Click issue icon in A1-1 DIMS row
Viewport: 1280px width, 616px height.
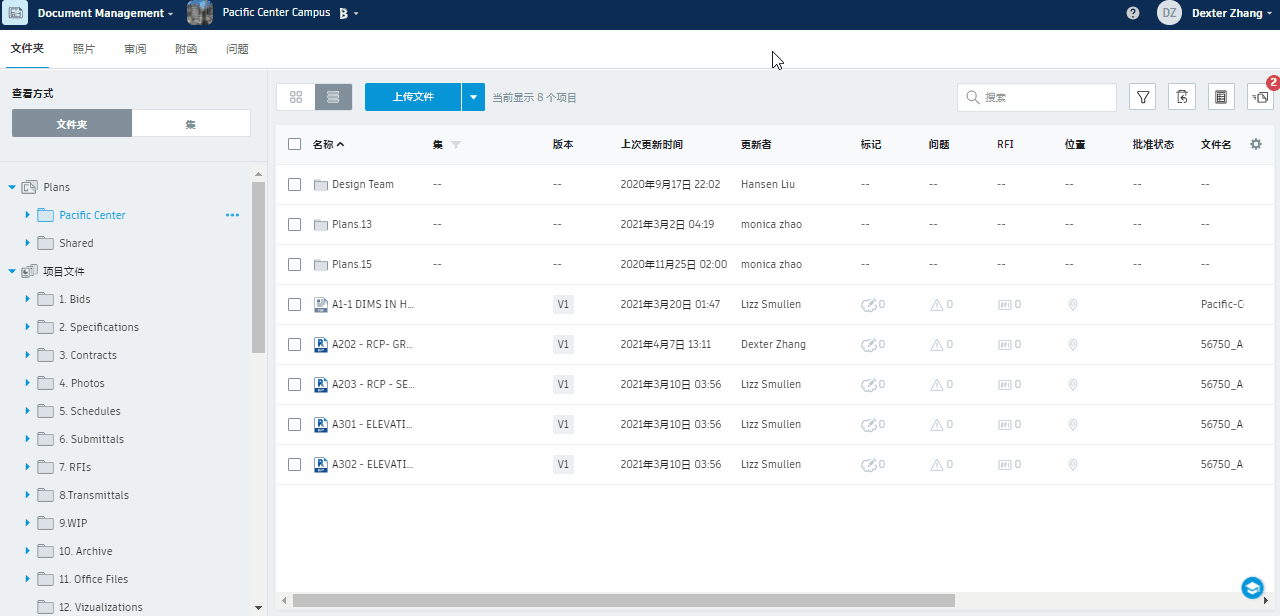click(x=936, y=305)
